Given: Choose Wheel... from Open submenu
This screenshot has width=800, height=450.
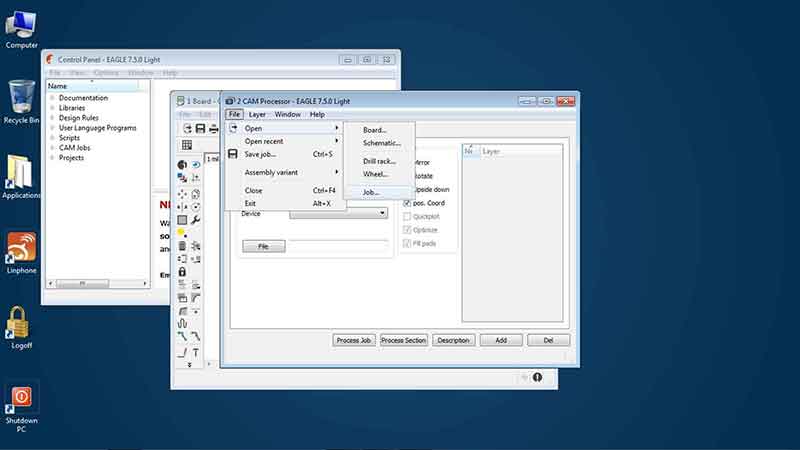Looking at the screenshot, I should [379, 174].
